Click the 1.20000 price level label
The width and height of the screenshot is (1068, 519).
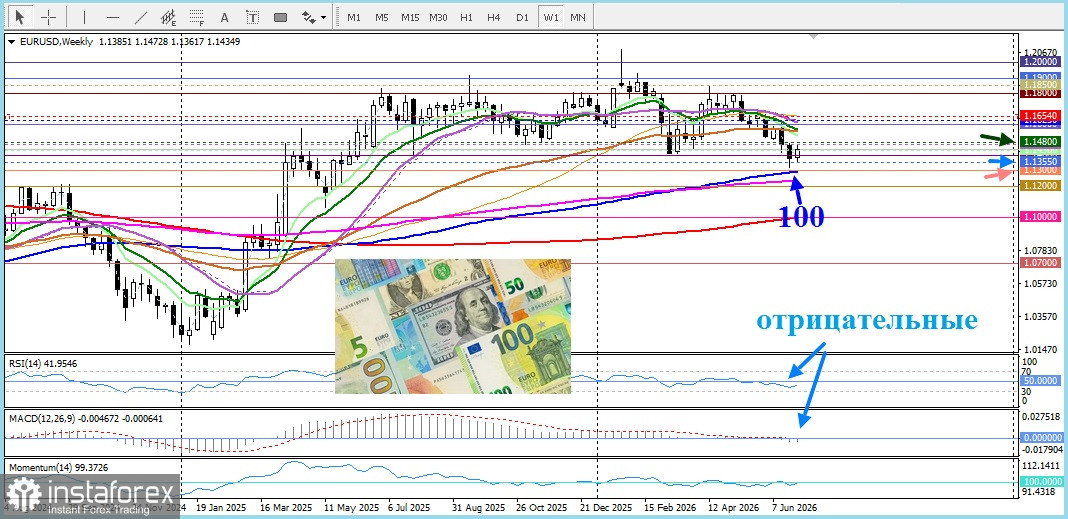click(1039, 62)
